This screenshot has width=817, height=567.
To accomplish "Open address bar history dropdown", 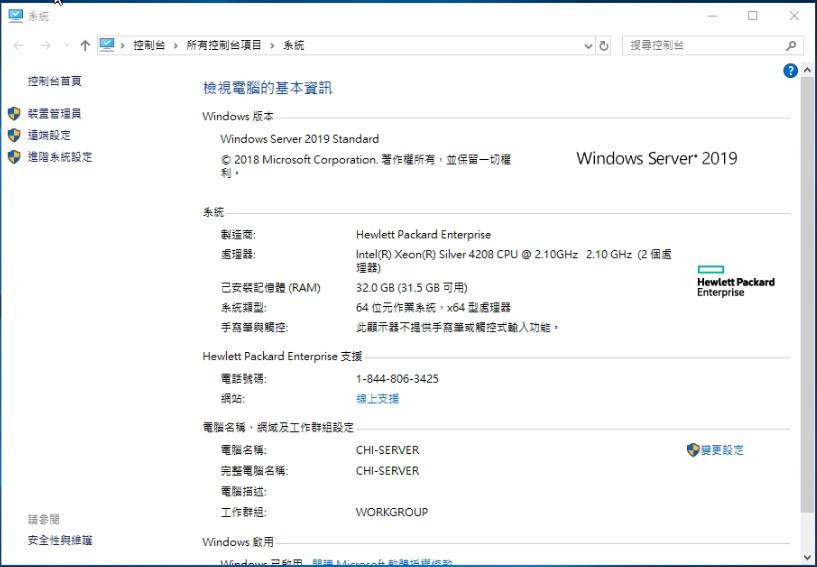I will (x=588, y=46).
